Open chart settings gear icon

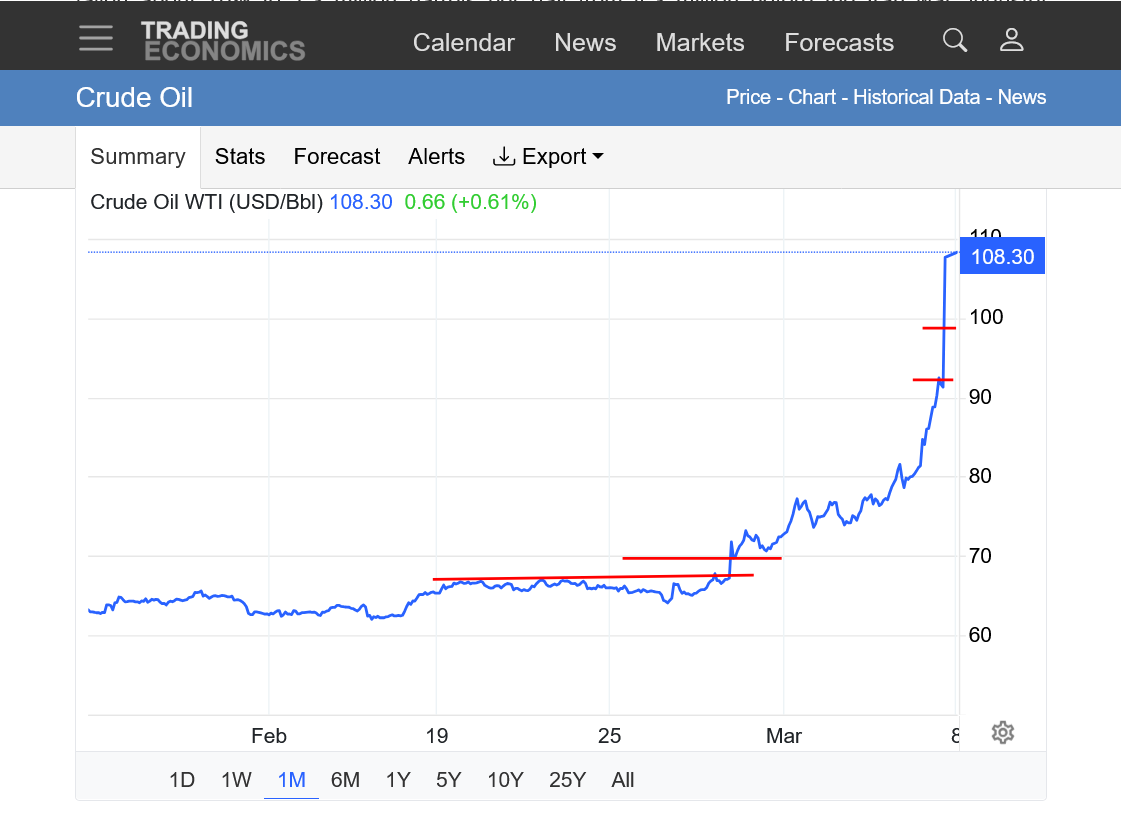pos(1003,733)
